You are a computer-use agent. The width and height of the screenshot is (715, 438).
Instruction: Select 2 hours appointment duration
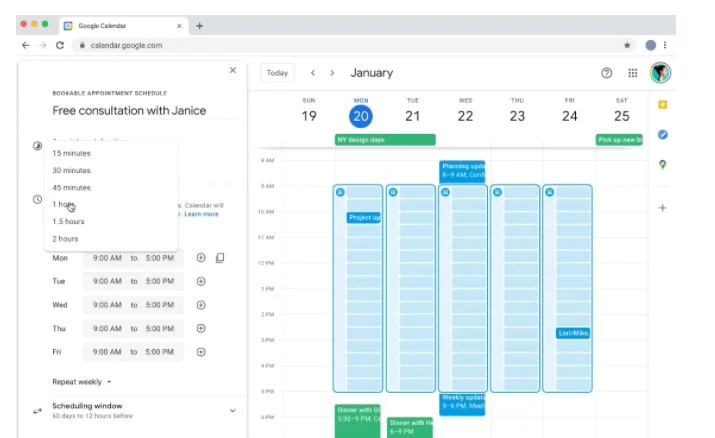66,239
